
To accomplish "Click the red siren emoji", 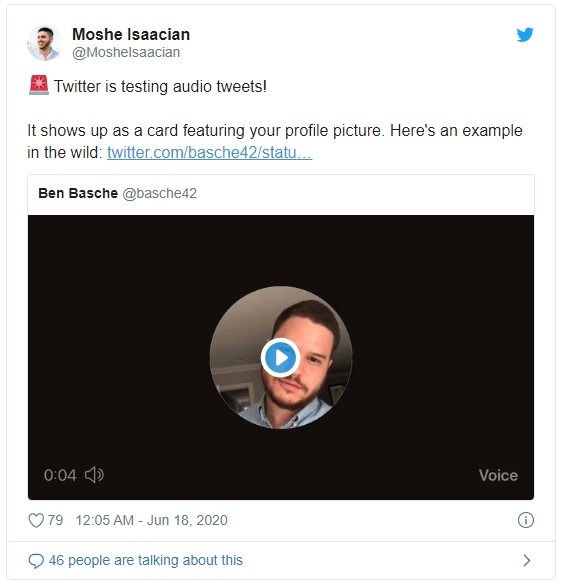I will [x=39, y=85].
